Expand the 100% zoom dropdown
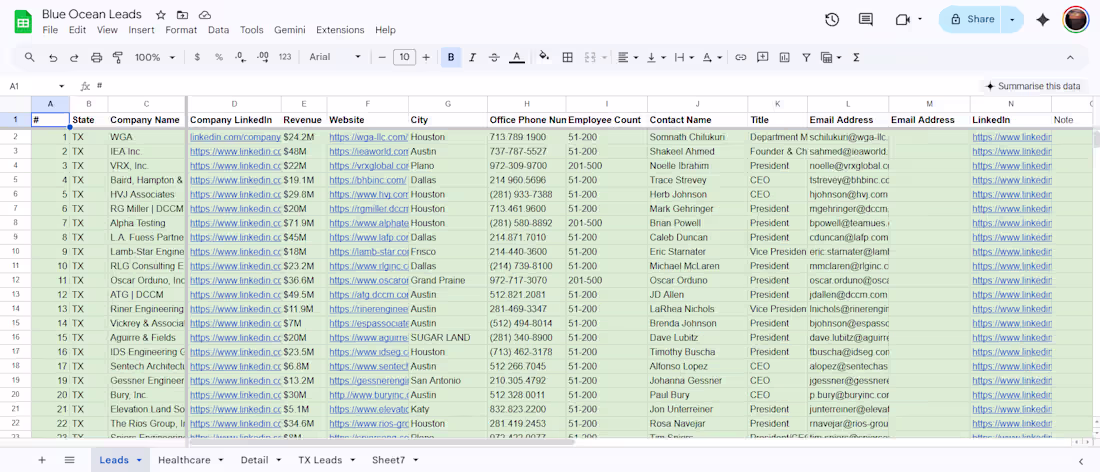1100x472 pixels. [154, 58]
